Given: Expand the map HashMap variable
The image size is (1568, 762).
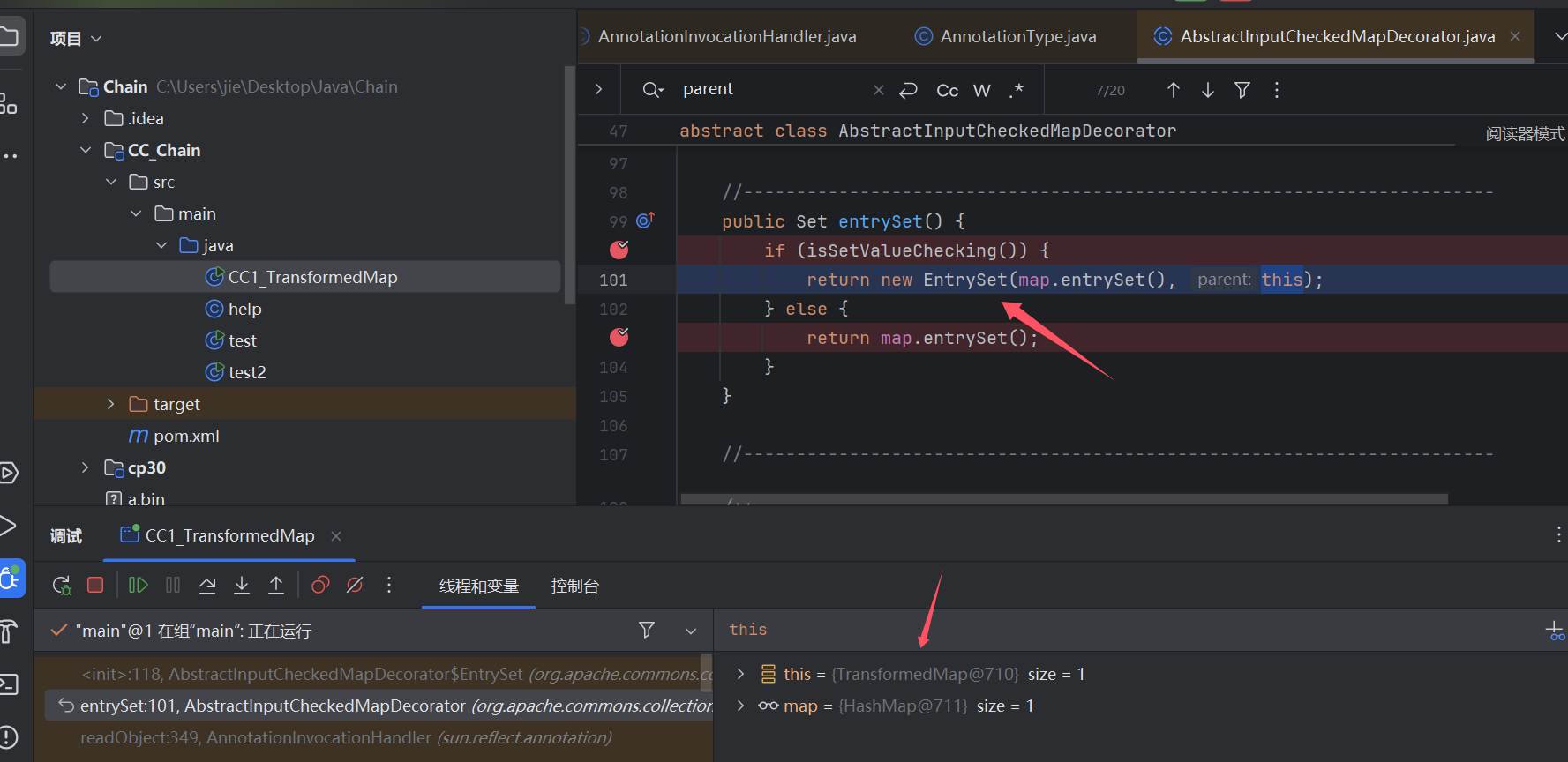Looking at the screenshot, I should pyautogui.click(x=741, y=706).
